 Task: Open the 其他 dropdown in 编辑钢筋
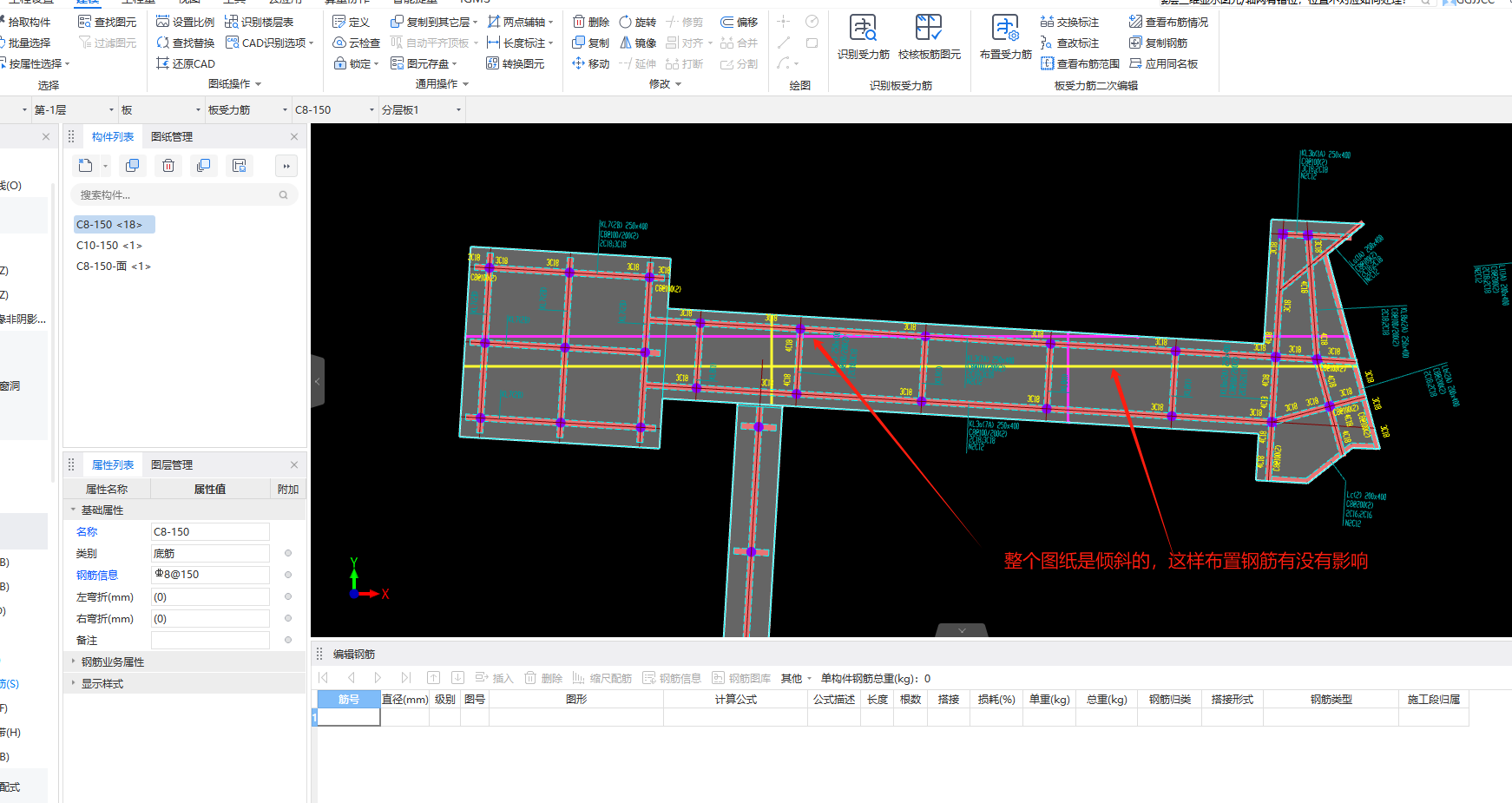(x=796, y=678)
